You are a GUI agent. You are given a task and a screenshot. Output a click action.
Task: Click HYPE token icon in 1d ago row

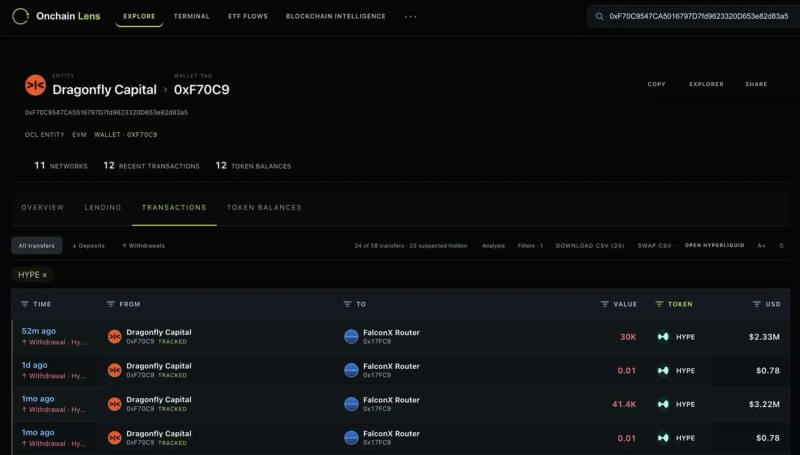tap(663, 370)
